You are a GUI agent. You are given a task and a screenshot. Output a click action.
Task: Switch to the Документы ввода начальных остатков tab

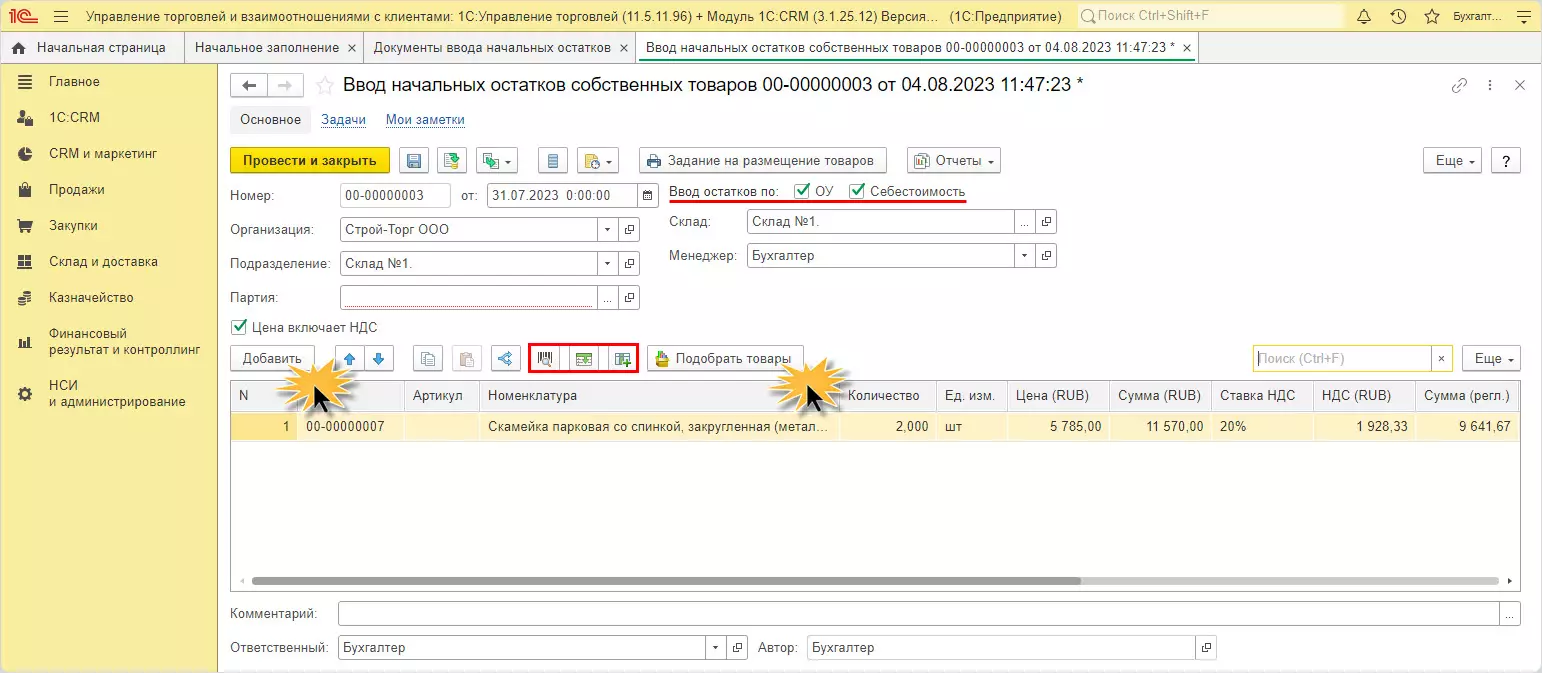coord(492,48)
